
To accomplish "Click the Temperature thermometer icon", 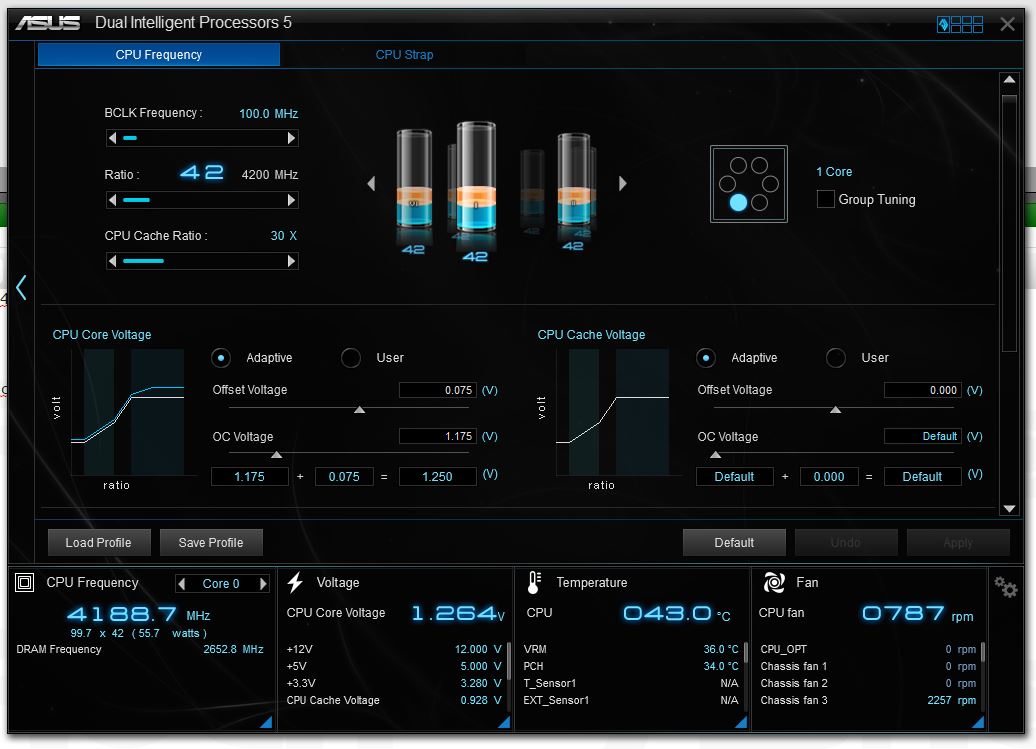I will click(534, 582).
